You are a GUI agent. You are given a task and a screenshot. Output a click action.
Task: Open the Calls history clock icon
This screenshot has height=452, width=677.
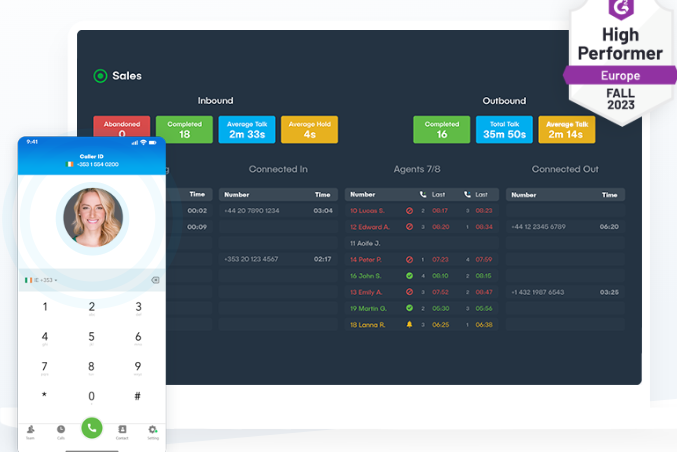point(61,430)
